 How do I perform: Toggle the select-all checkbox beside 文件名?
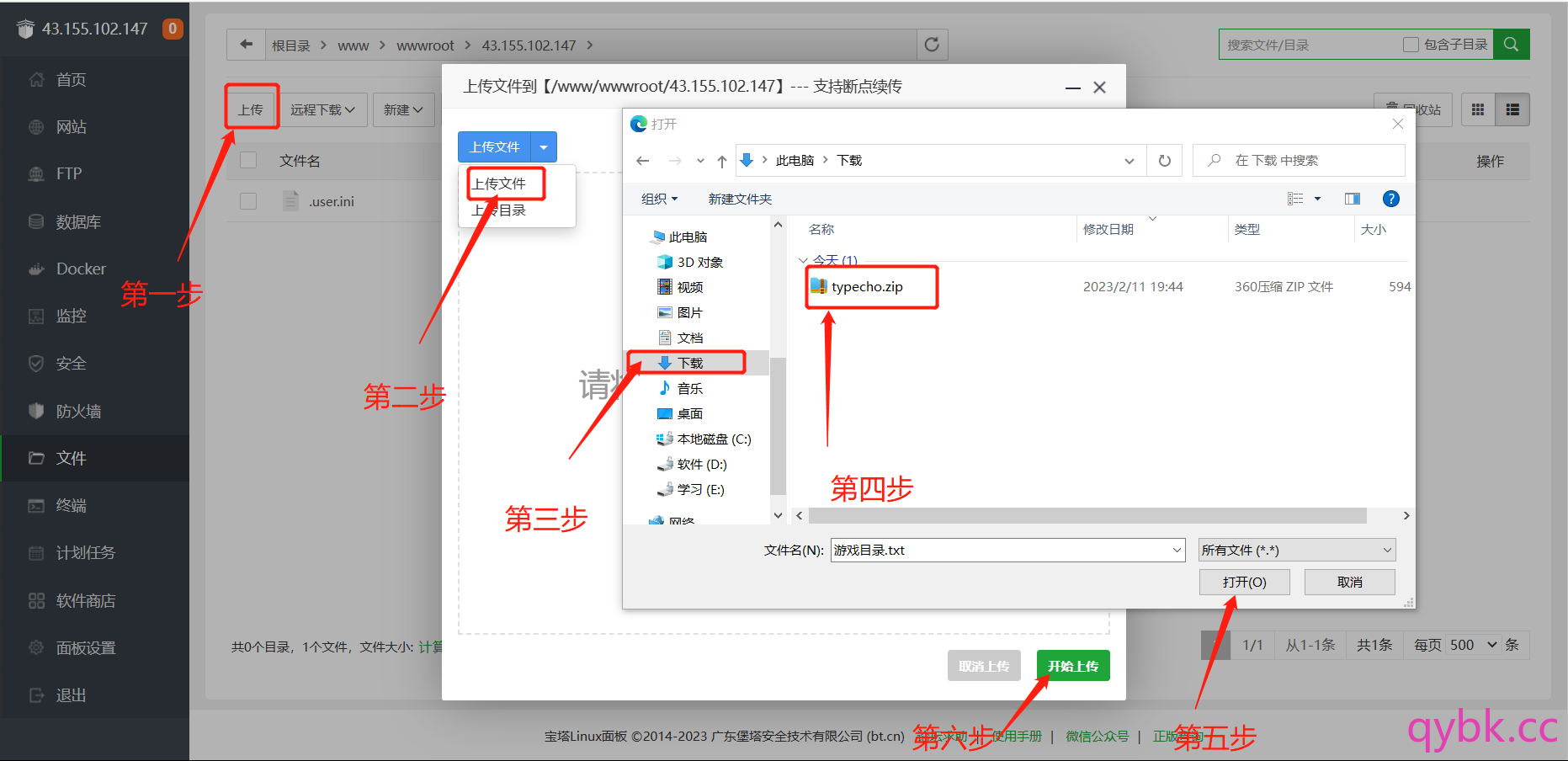coord(248,160)
